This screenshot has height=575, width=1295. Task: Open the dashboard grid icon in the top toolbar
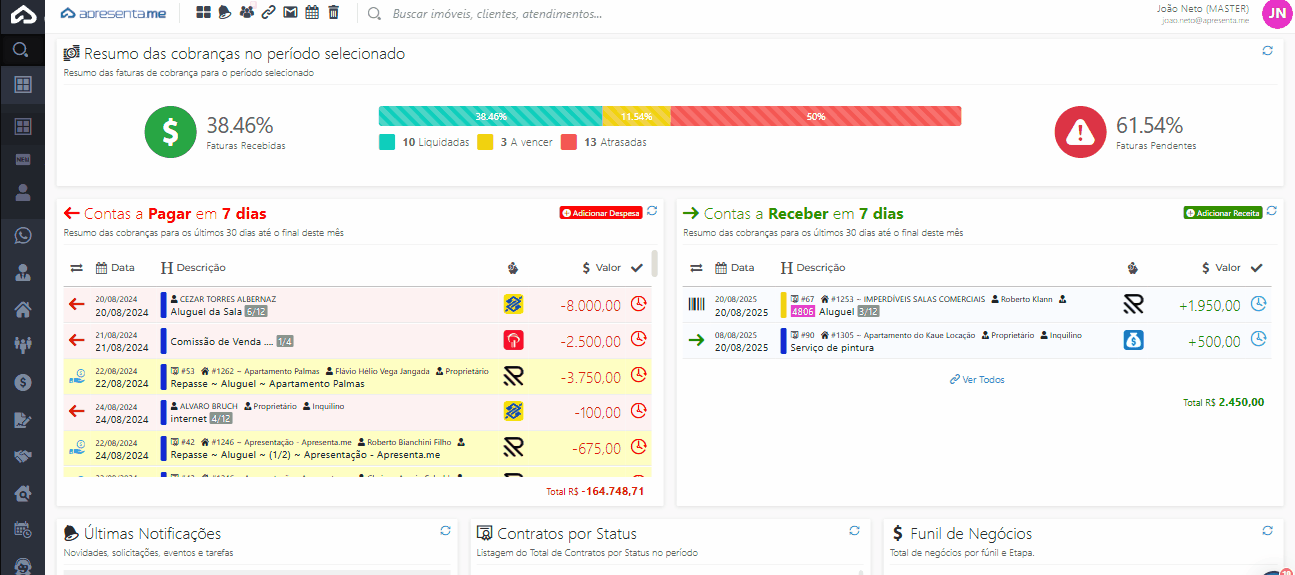(x=203, y=13)
